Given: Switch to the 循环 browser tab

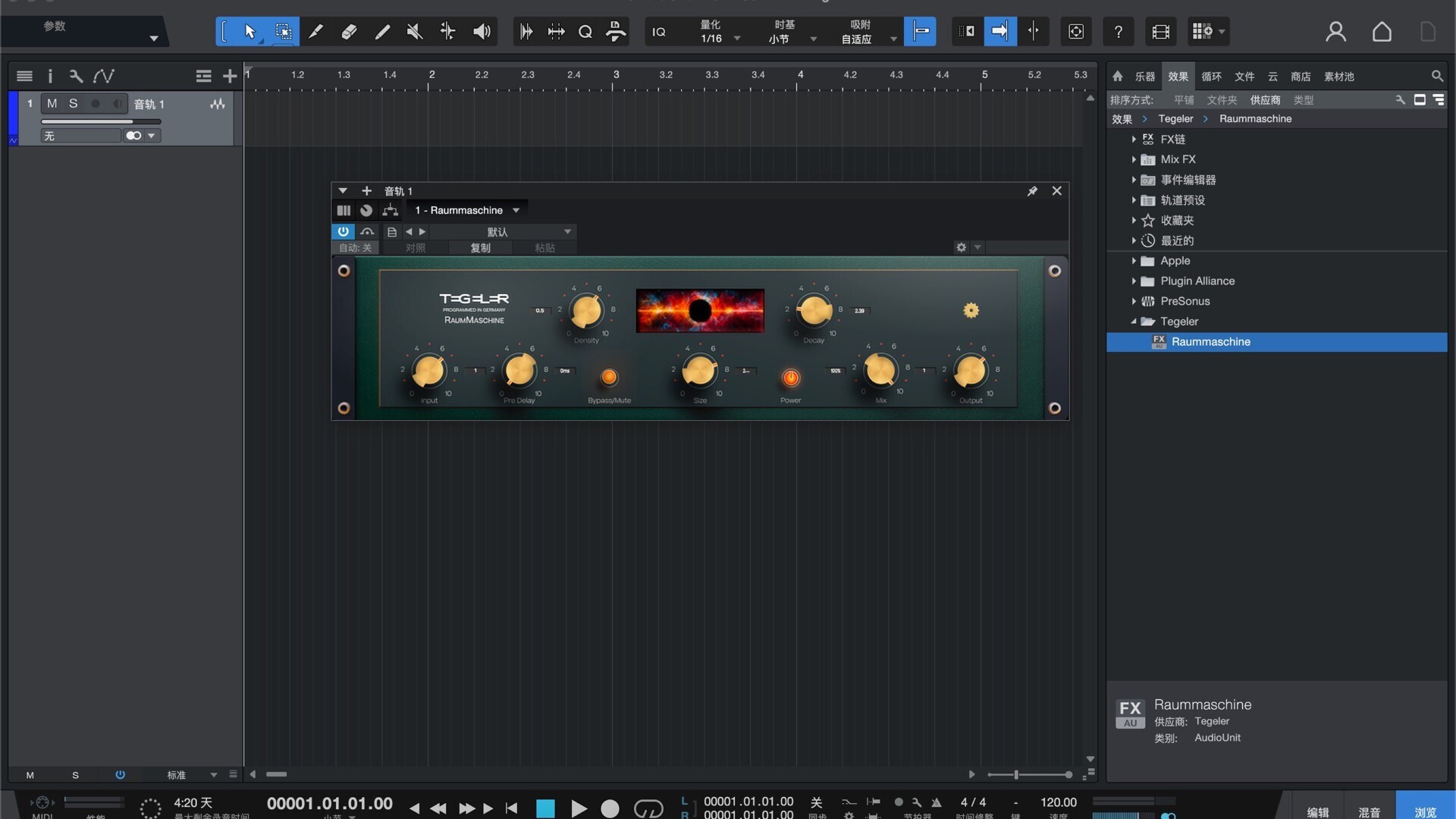Looking at the screenshot, I should 1211,77.
